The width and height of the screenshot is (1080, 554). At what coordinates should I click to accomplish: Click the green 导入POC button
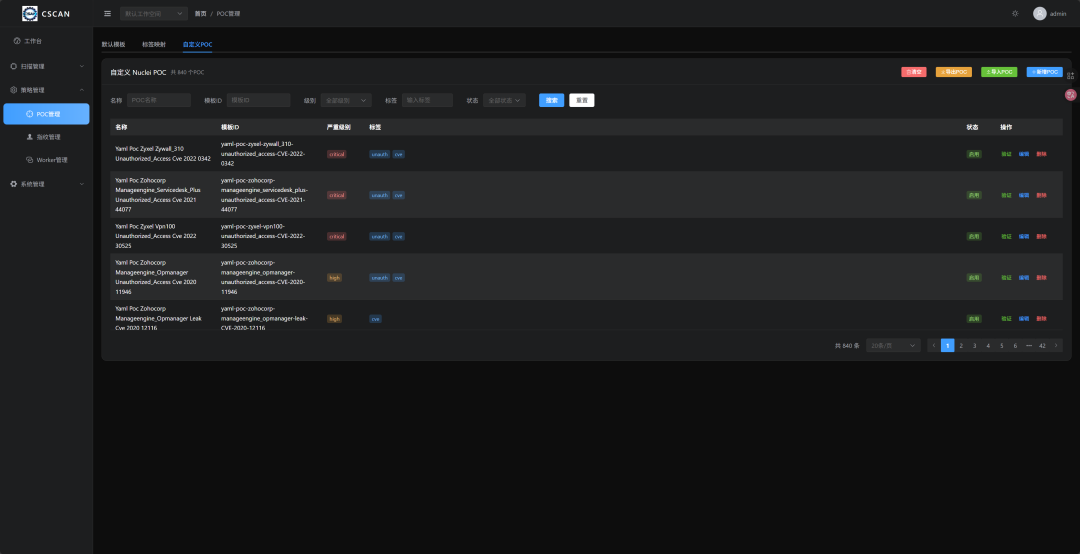coord(999,72)
